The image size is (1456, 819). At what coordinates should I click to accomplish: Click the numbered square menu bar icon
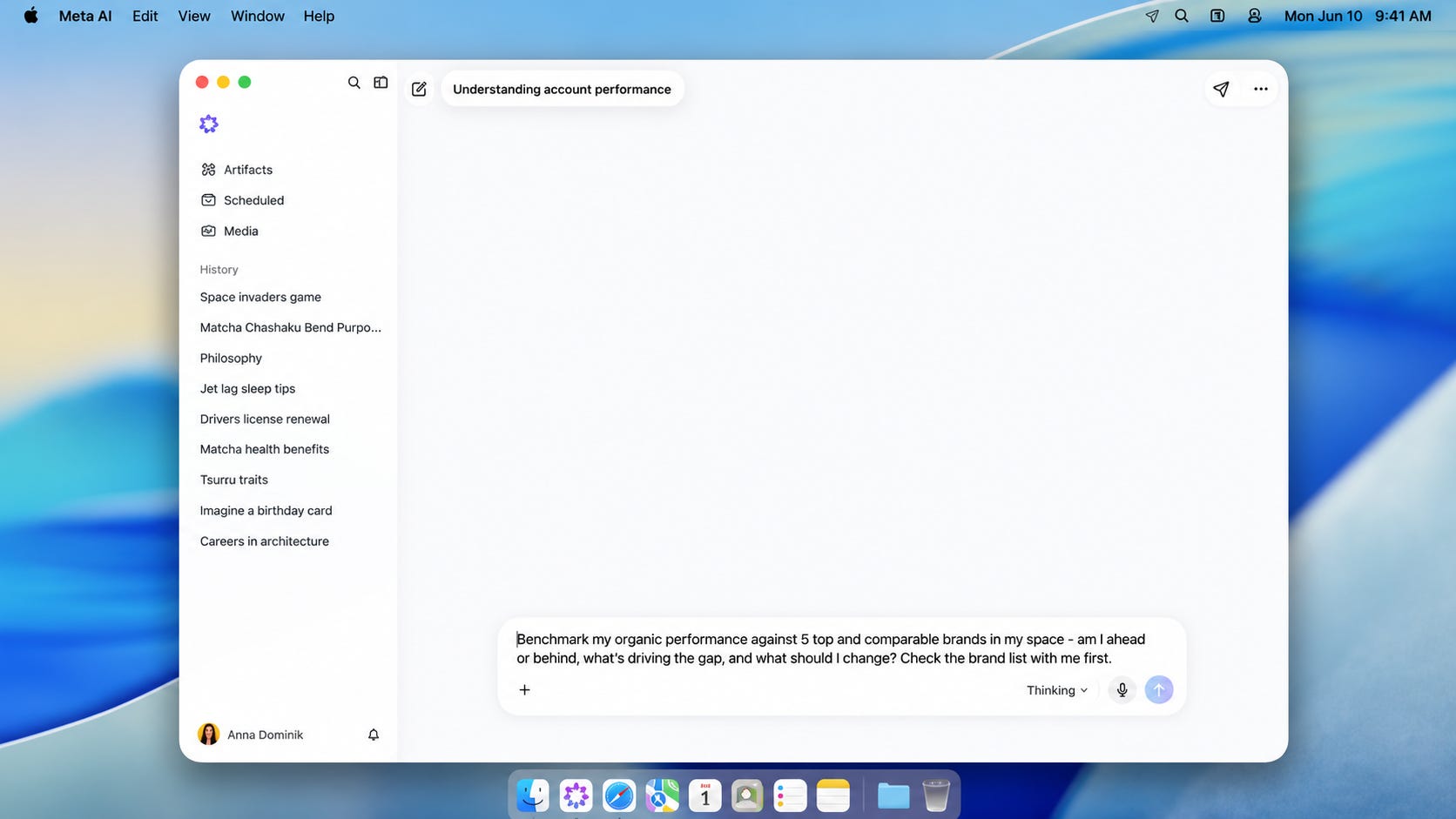tap(1217, 16)
